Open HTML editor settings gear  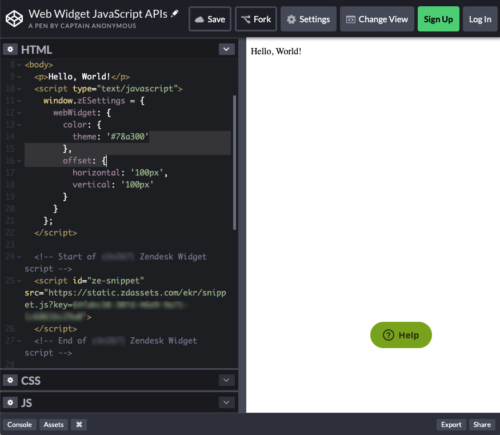pos(10,49)
